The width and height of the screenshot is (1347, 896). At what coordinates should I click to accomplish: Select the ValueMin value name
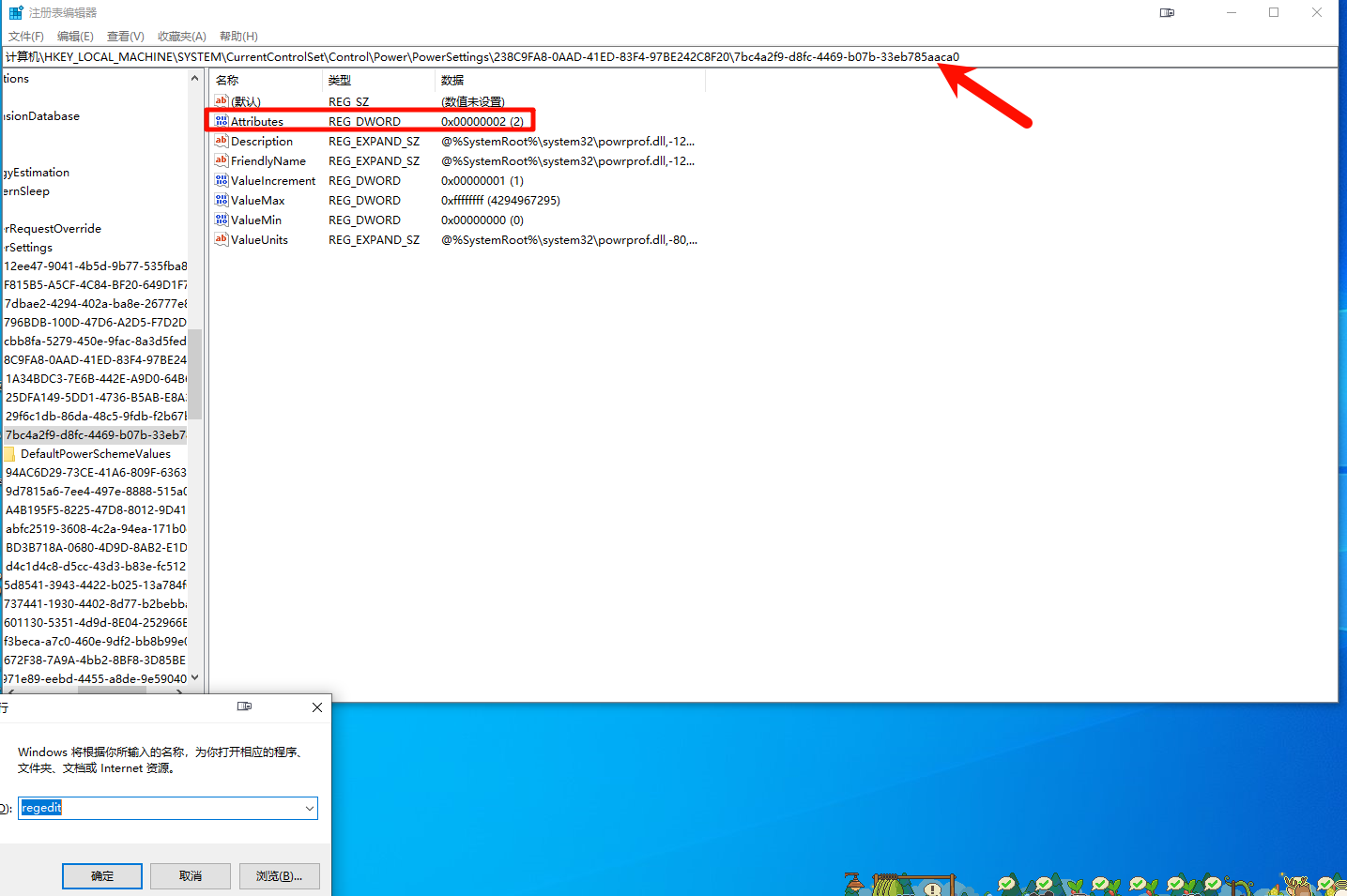click(x=256, y=220)
